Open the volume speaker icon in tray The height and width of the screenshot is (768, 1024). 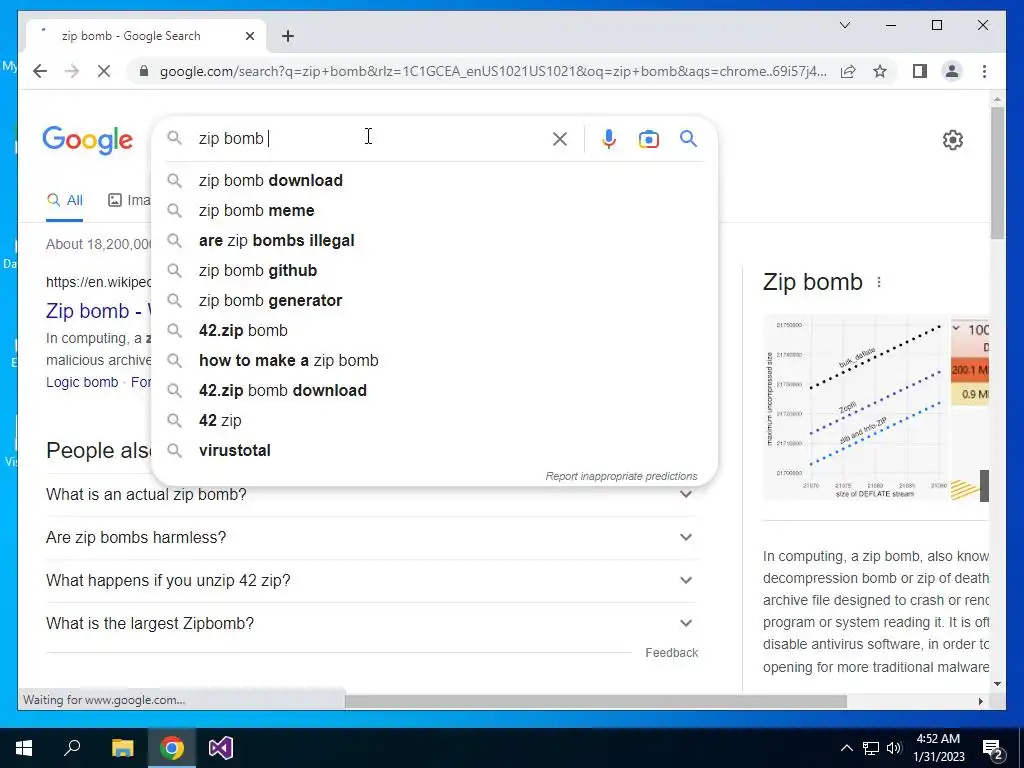tap(894, 748)
